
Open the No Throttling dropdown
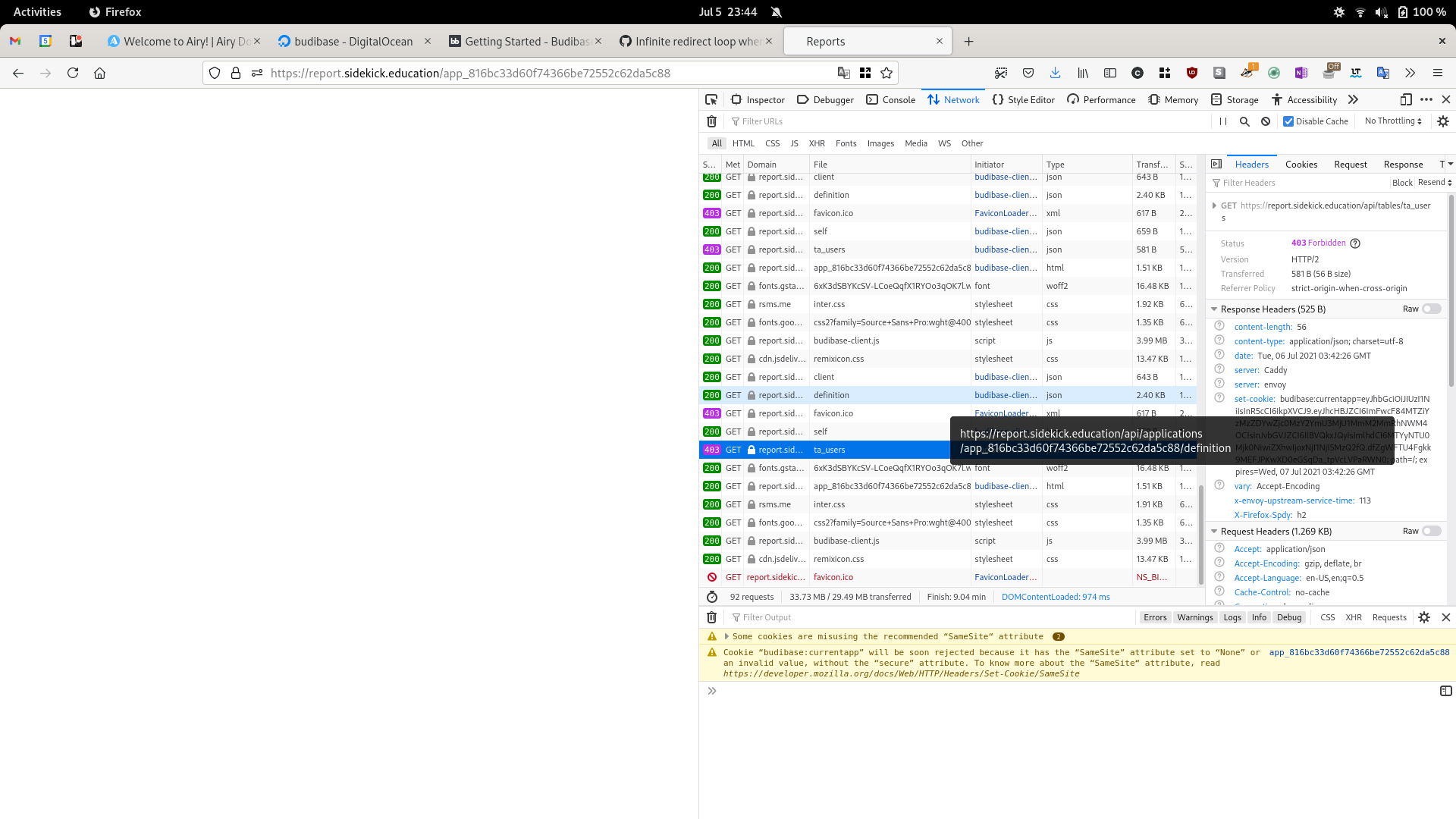pyautogui.click(x=1392, y=121)
